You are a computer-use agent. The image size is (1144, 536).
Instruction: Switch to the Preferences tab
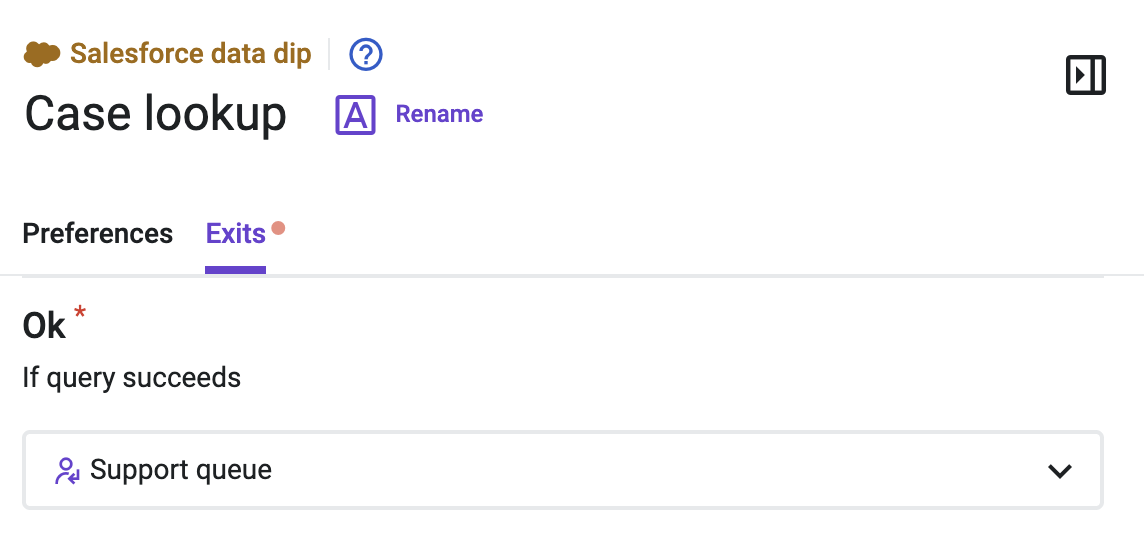coord(98,233)
